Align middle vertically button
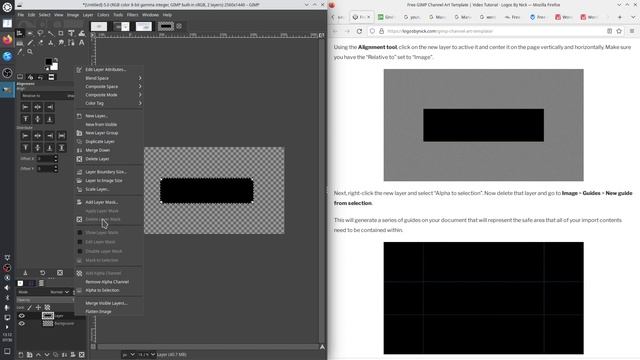This screenshot has width=640, height=360. tap(38, 119)
